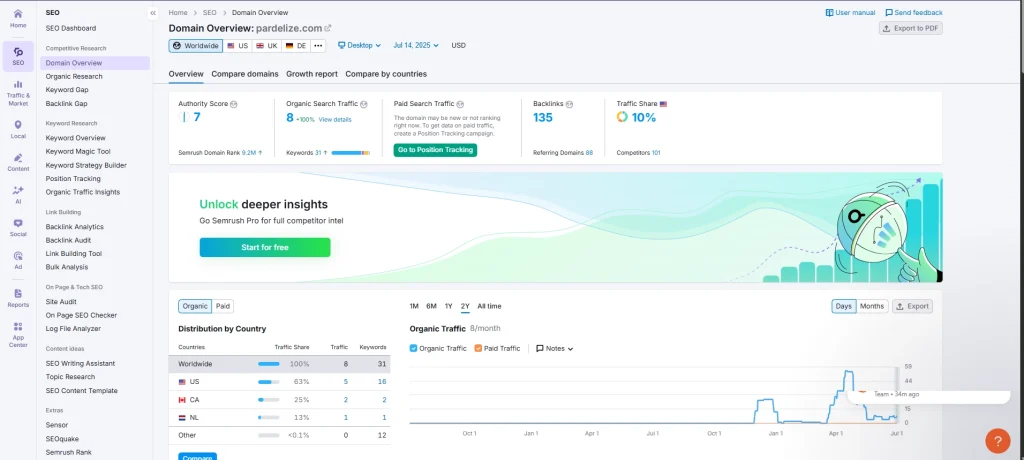This screenshot has height=460, width=1024.
Task: Click the Organic Search Traffic info icon
Action: click(x=364, y=104)
